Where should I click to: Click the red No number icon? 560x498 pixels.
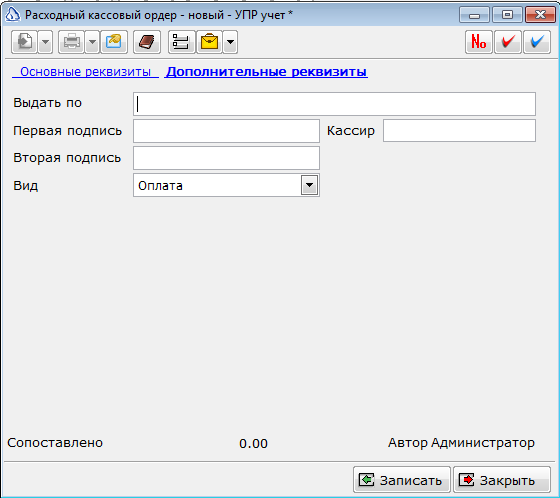tap(479, 42)
